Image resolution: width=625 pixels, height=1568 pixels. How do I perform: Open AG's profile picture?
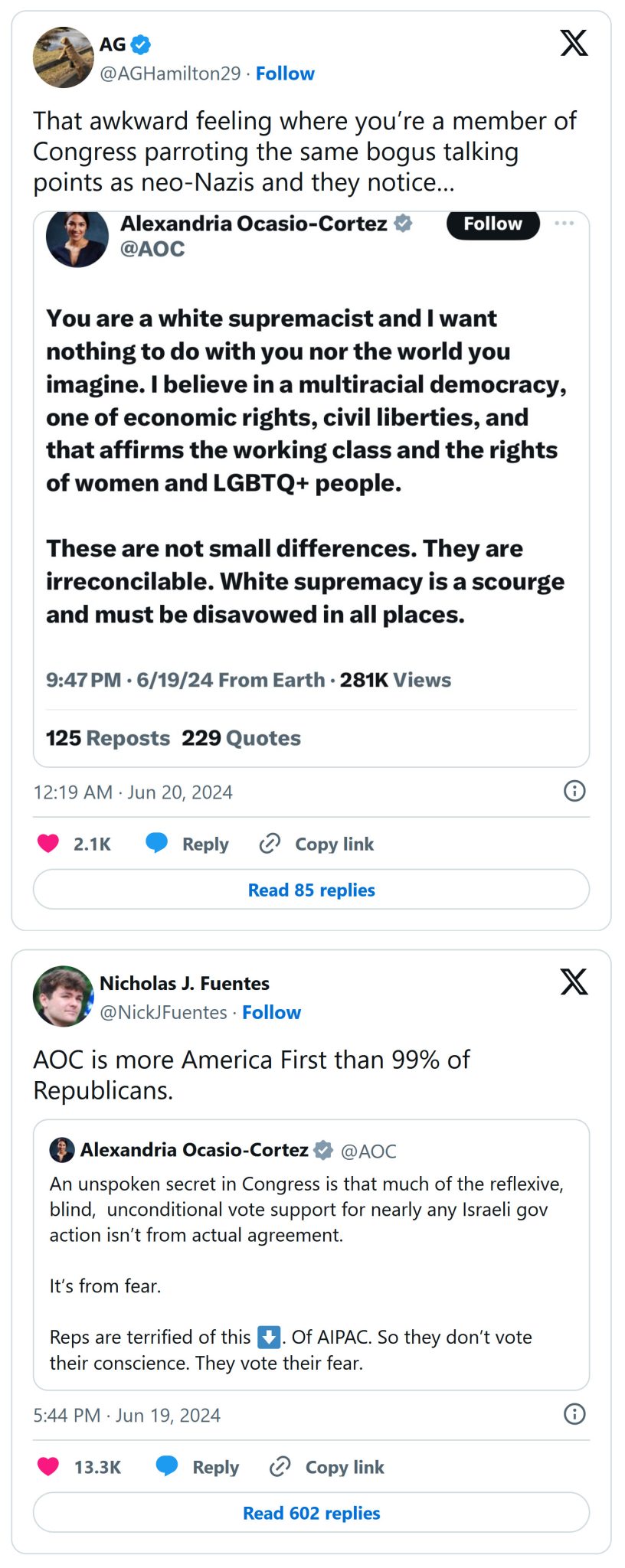[x=63, y=57]
